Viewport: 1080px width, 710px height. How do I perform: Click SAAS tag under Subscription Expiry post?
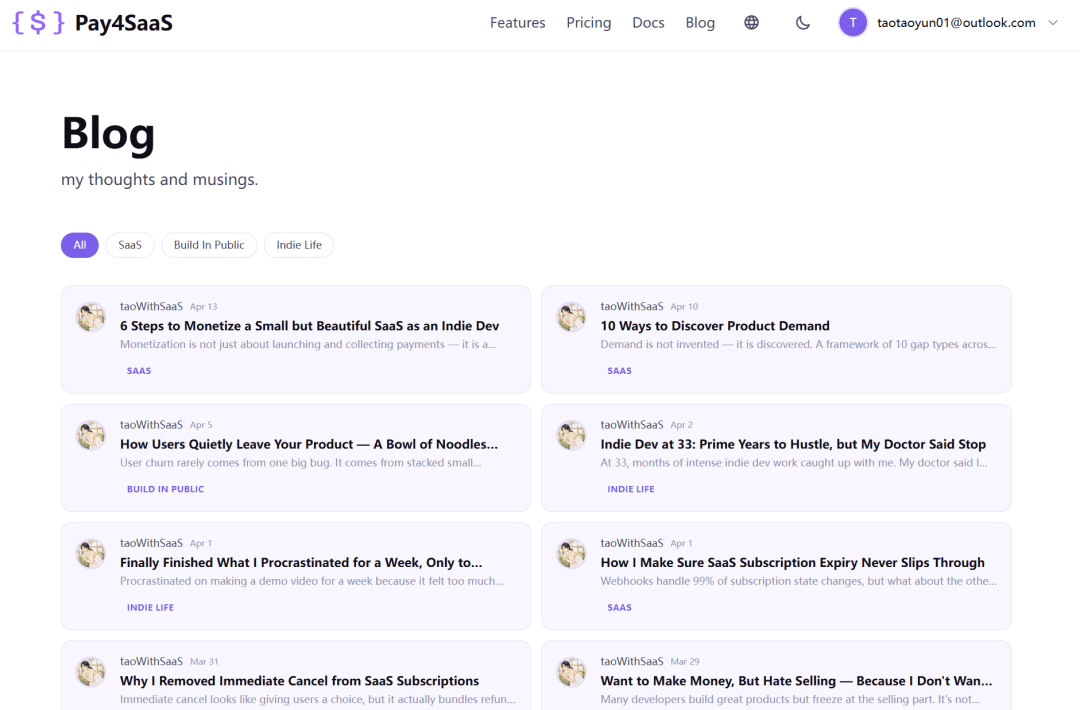coord(619,607)
